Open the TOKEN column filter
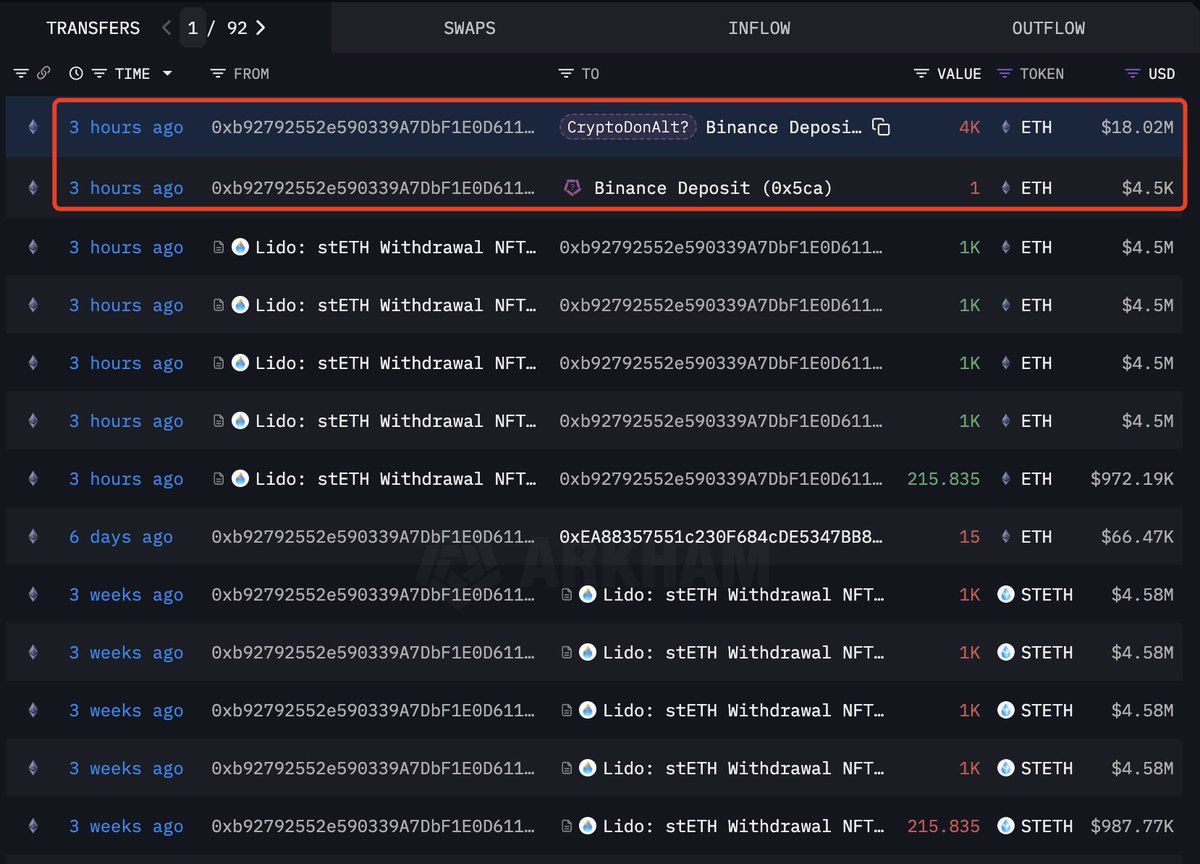This screenshot has width=1200, height=864. [1004, 74]
